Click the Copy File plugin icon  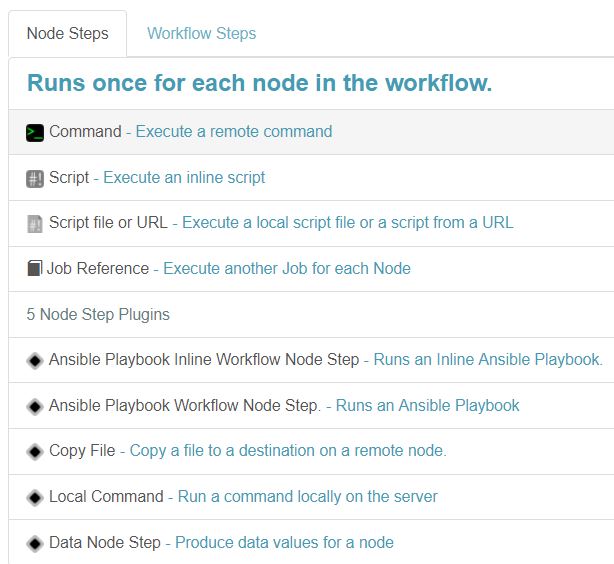[x=35, y=452]
